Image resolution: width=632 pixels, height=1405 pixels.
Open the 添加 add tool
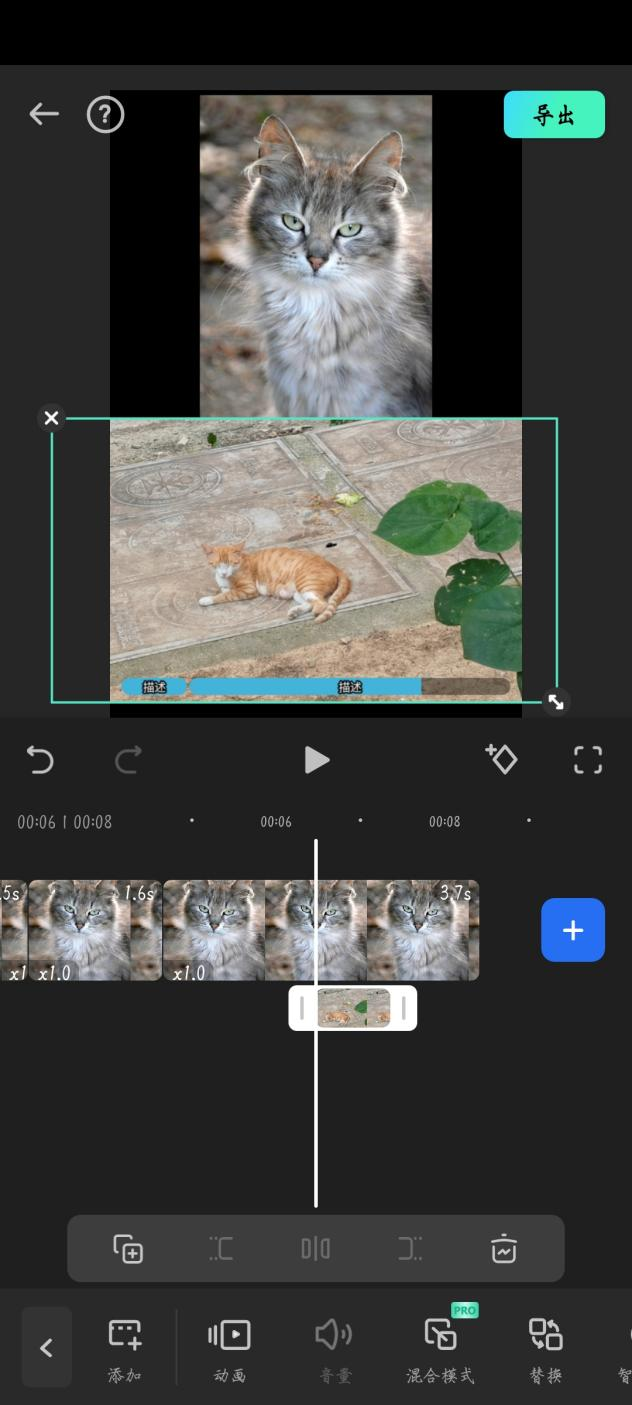pos(125,1349)
